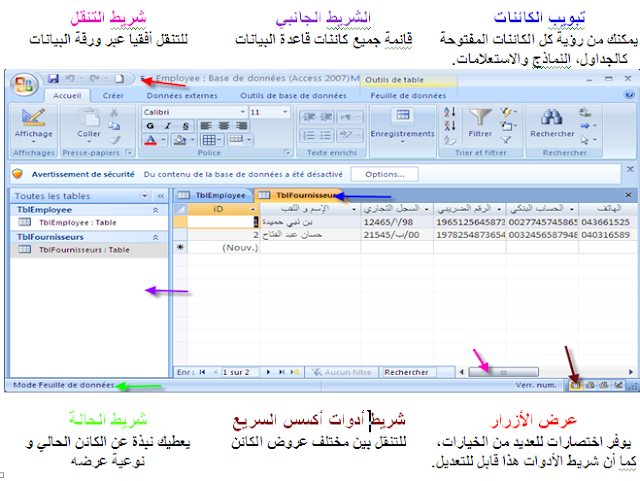Undo via the quick access toolbar

tap(70, 78)
